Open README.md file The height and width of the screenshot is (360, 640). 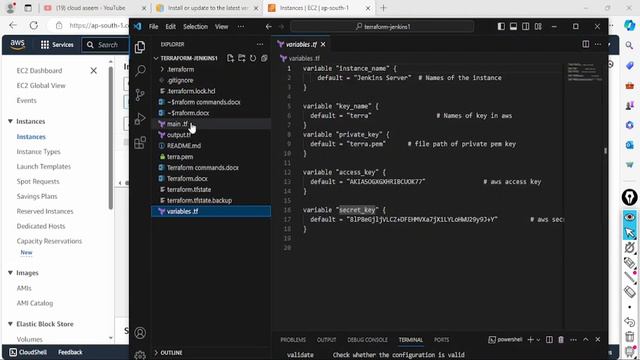click(211, 146)
